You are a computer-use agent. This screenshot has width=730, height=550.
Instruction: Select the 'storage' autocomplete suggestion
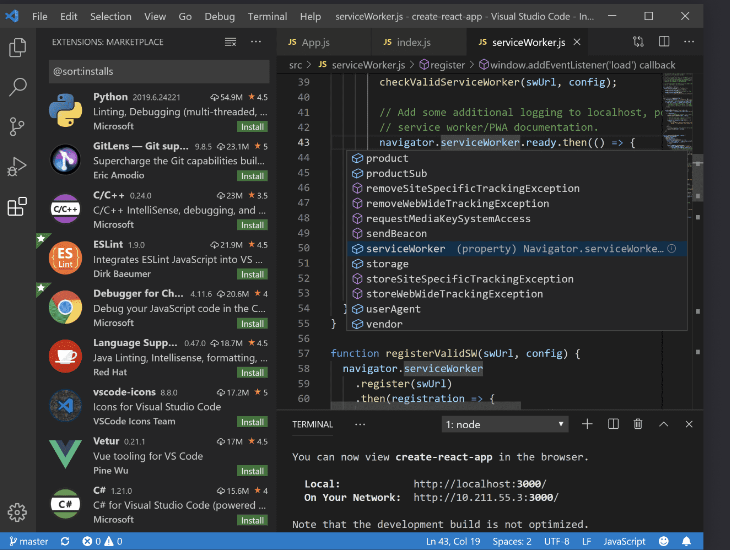(x=517, y=264)
